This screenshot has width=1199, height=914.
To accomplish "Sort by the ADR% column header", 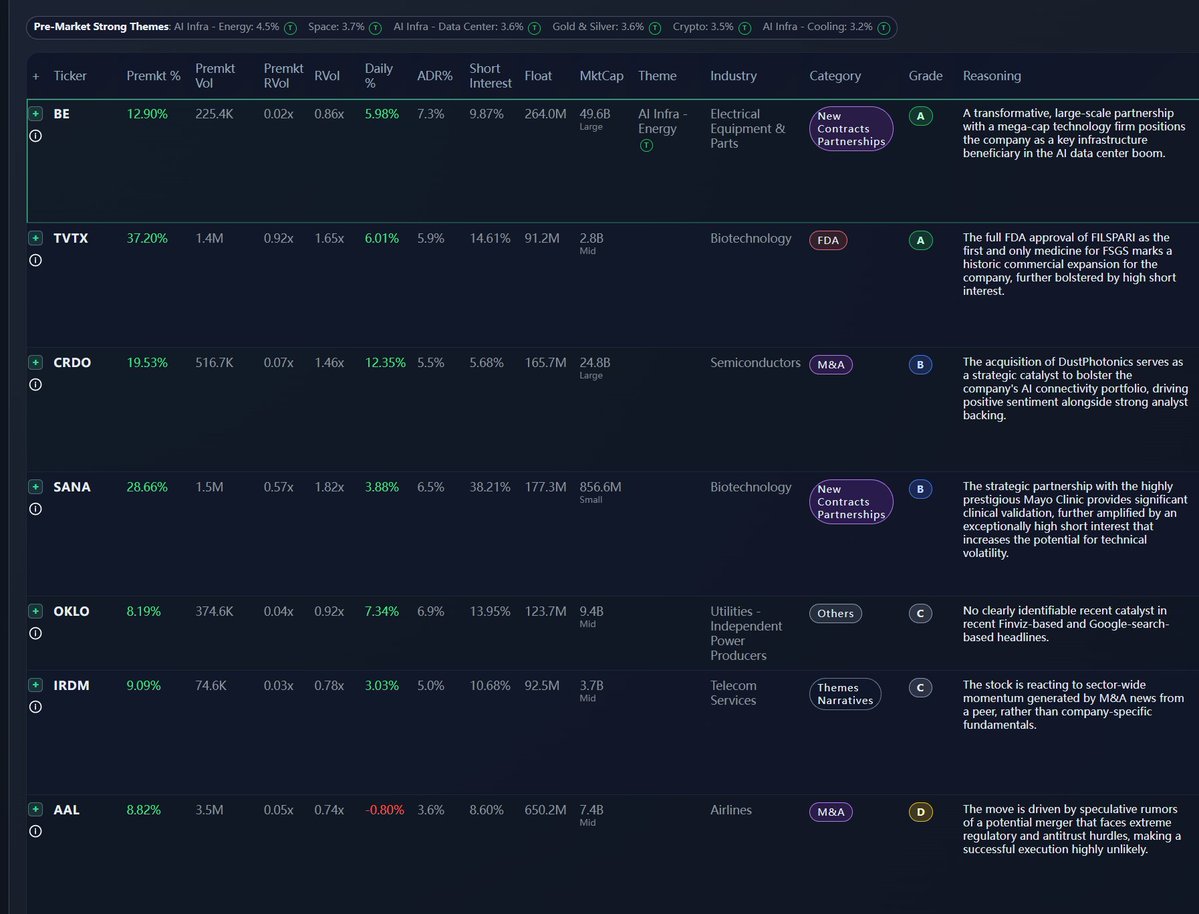I will pos(434,76).
